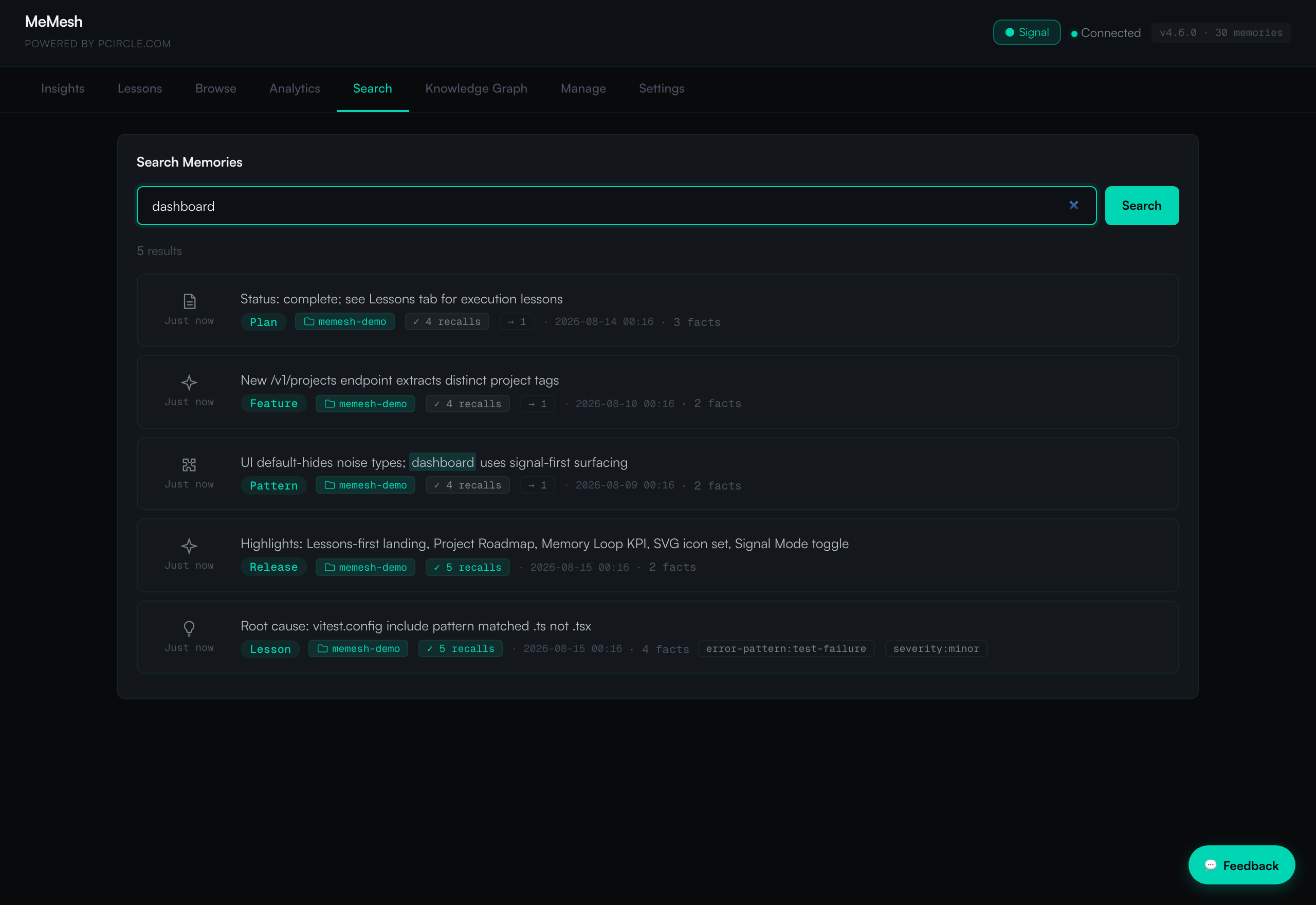Screen dimensions: 1316x905
Task: Click folder icon in Release row's memesh-demo tag
Action: [x=330, y=567]
